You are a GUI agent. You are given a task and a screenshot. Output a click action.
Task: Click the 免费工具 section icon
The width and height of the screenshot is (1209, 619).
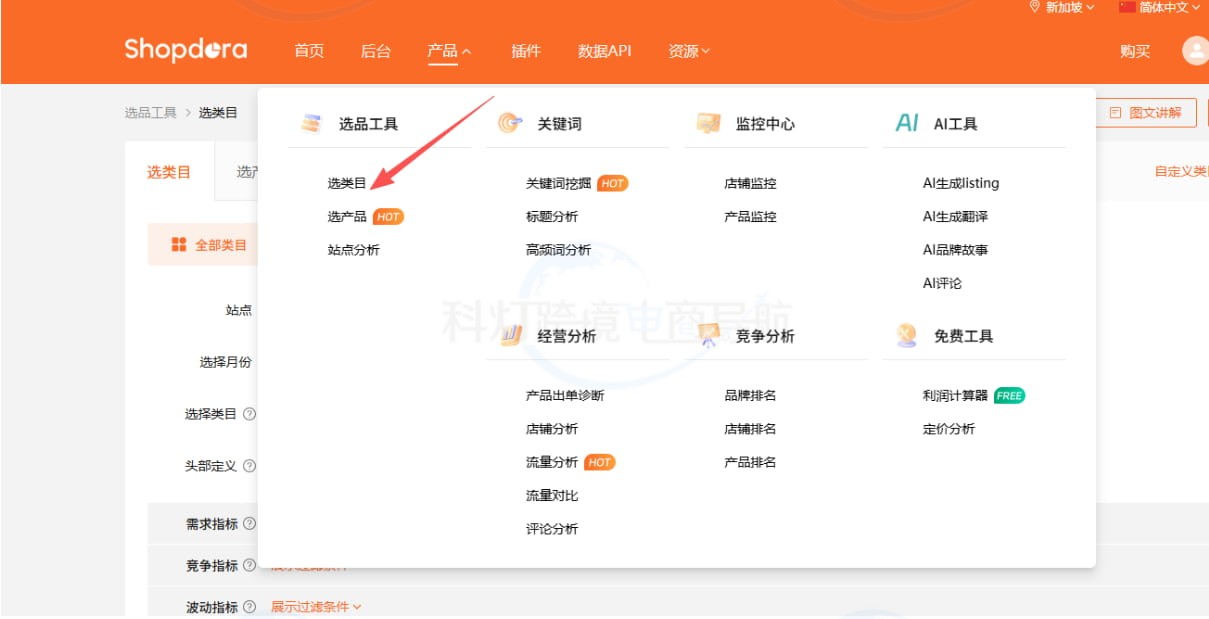point(906,335)
